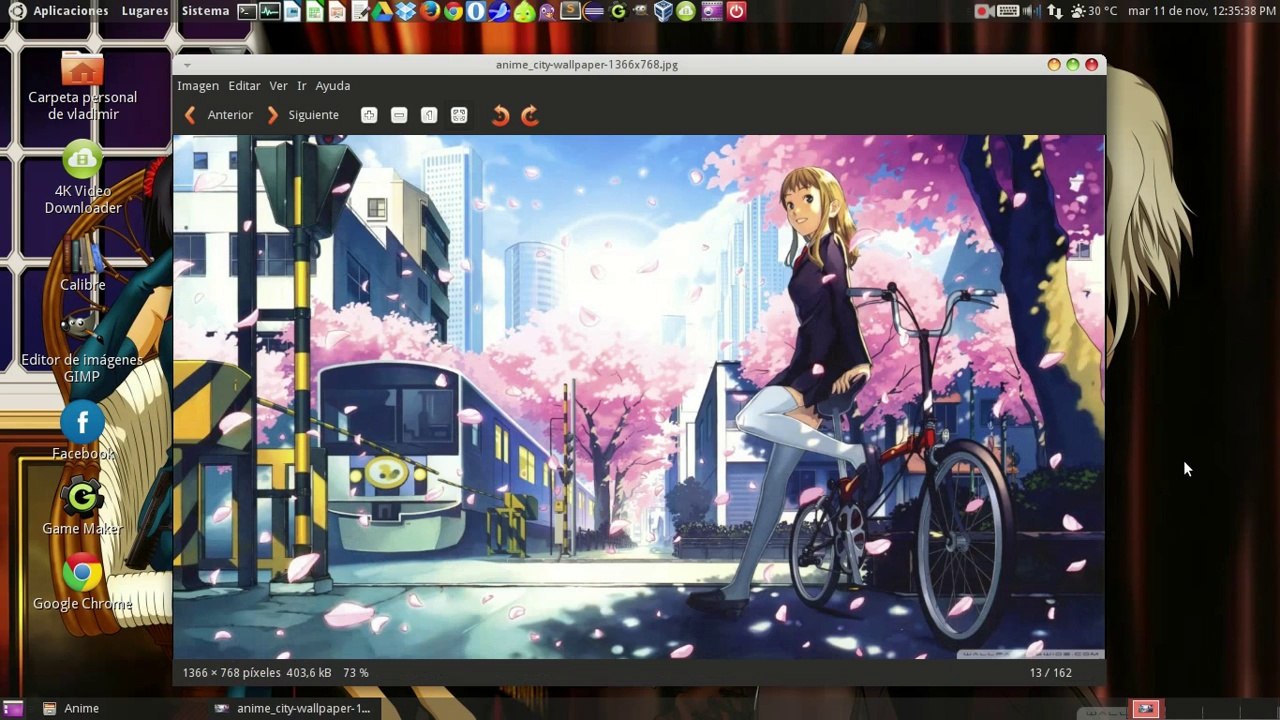Open the volume control in the tray
The width and height of the screenshot is (1280, 720).
click(x=1031, y=11)
